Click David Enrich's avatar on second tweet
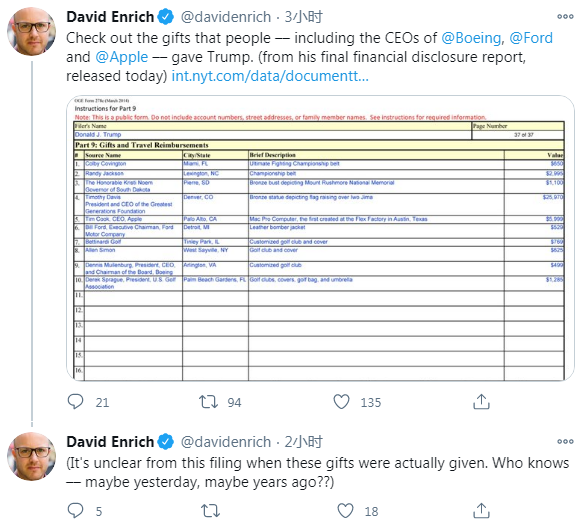Screen dimensions: 582x524 [32, 456]
